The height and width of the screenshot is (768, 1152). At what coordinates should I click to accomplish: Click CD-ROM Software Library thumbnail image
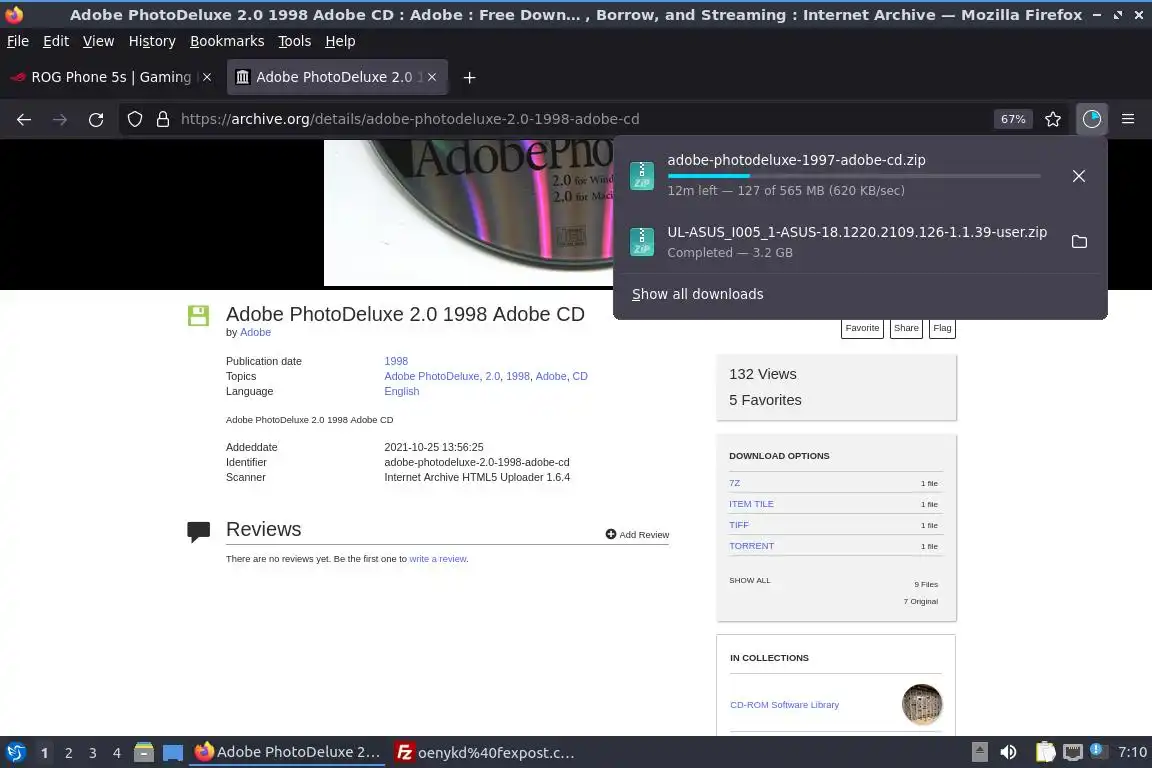point(921,705)
